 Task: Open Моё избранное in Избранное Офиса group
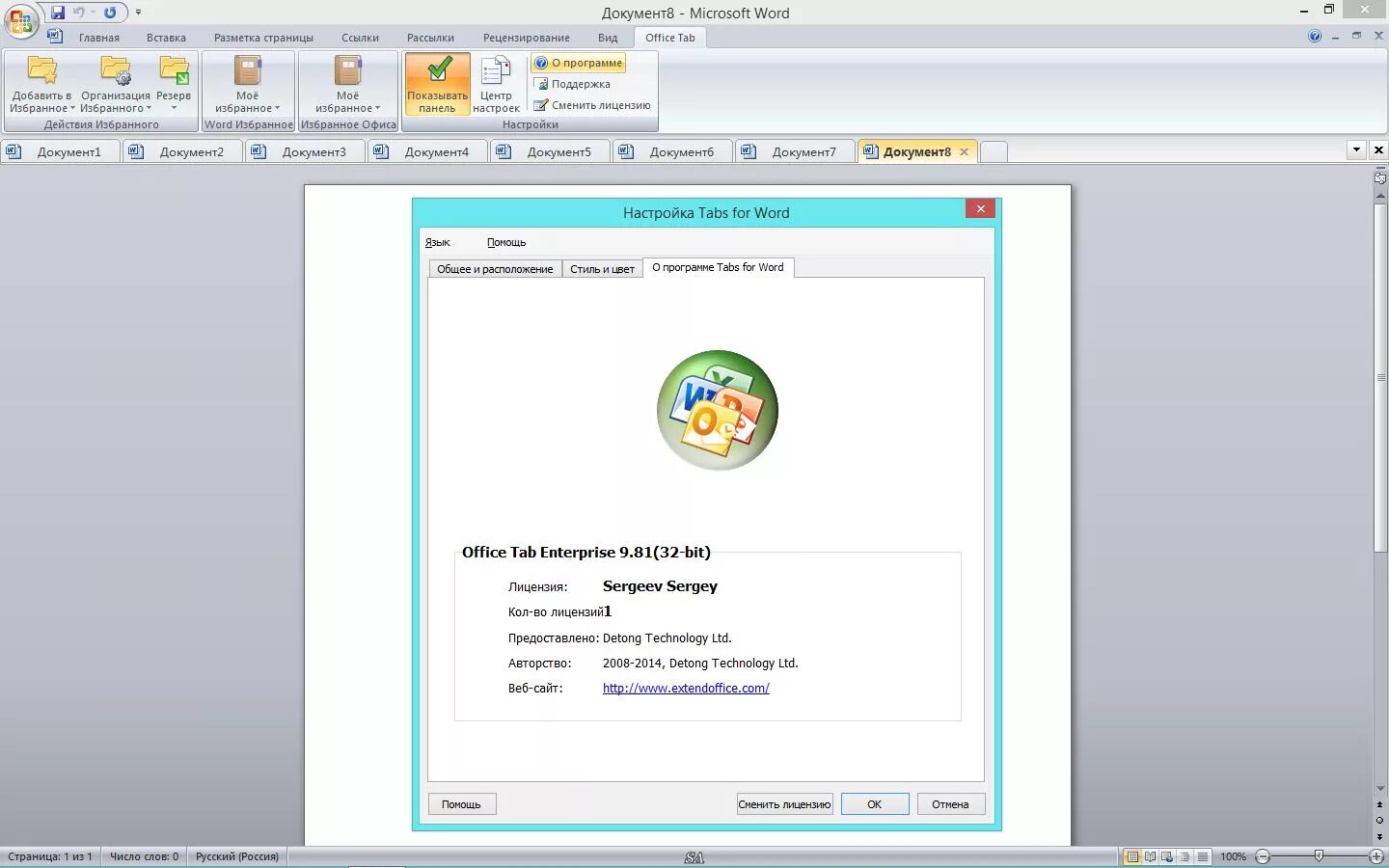pos(348,84)
